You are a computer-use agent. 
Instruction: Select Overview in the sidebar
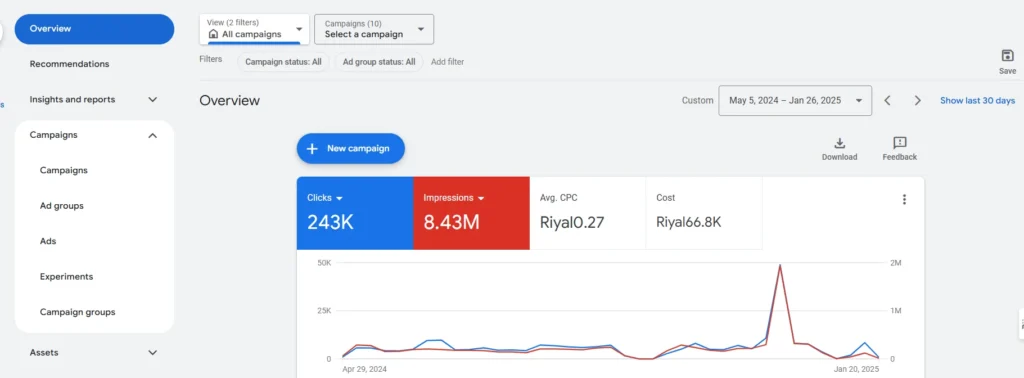point(94,29)
